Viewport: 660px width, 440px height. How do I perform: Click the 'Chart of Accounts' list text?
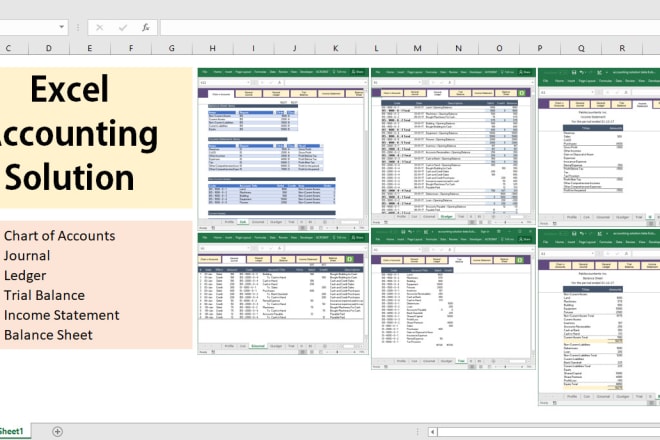59,236
